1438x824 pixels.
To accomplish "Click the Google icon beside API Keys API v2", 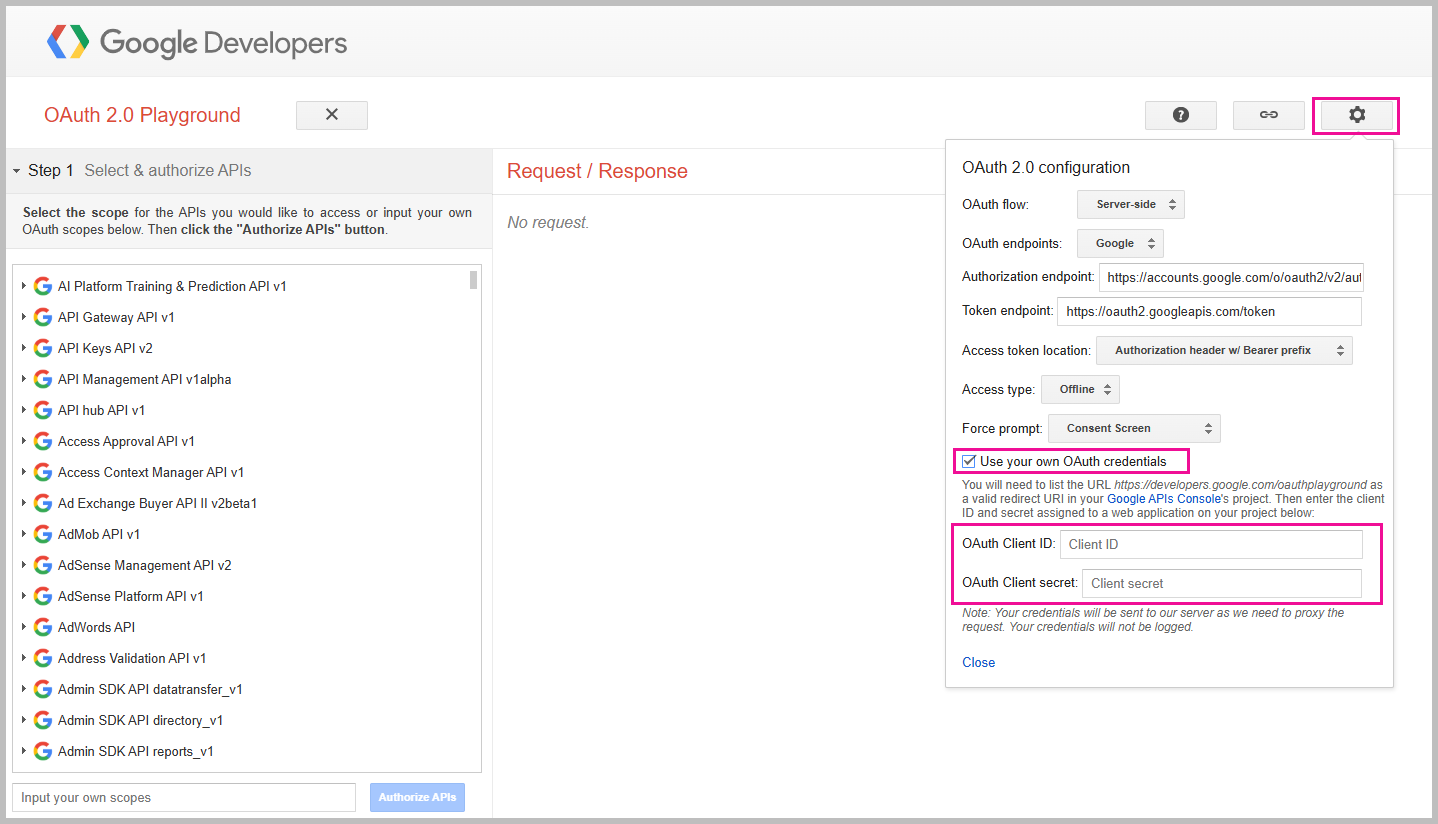I will coord(43,348).
